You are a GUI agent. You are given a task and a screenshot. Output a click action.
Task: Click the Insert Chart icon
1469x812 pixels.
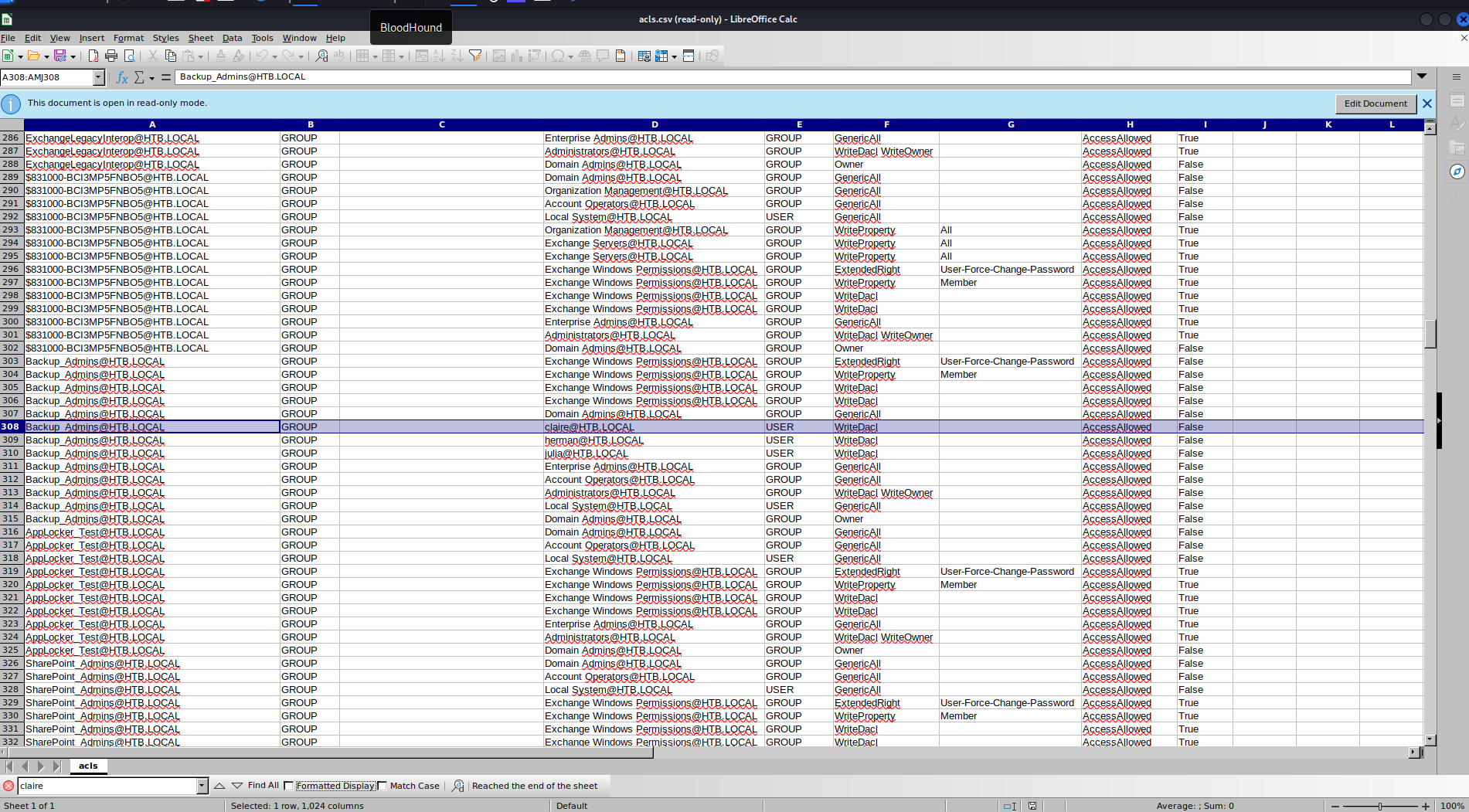[517, 56]
